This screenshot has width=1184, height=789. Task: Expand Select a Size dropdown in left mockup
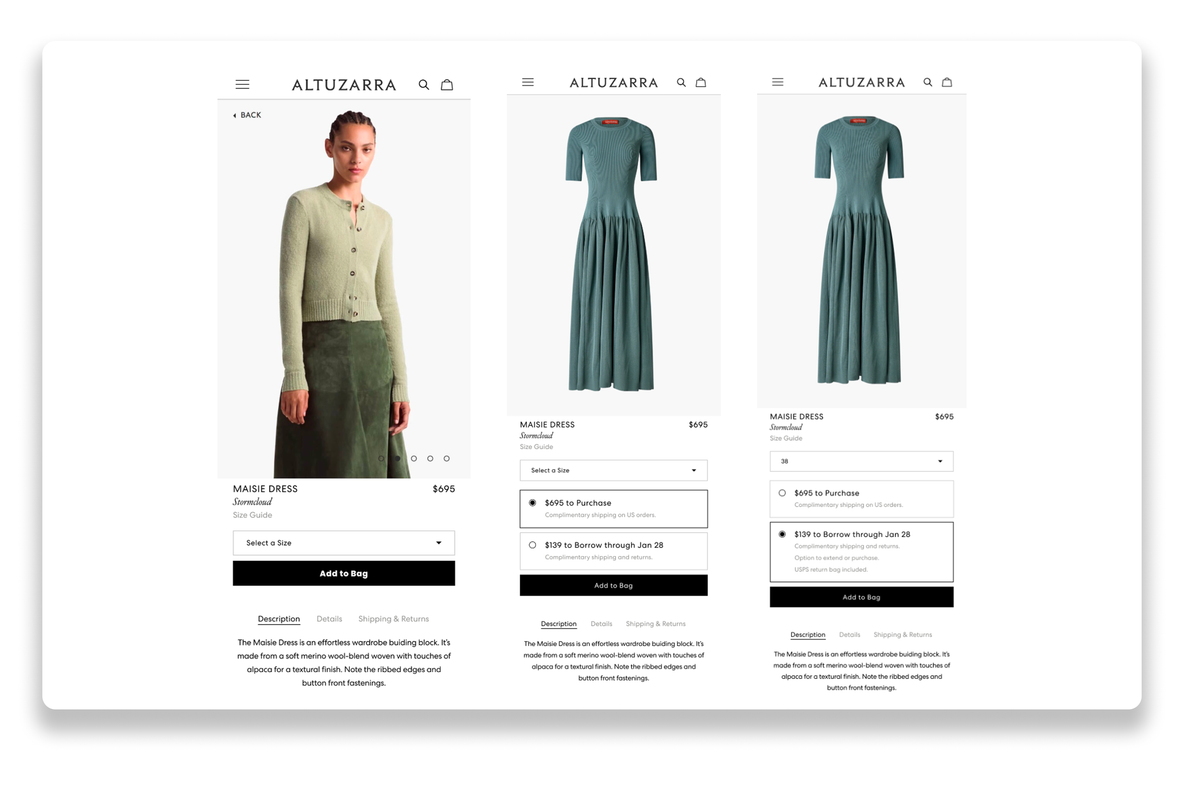344,543
